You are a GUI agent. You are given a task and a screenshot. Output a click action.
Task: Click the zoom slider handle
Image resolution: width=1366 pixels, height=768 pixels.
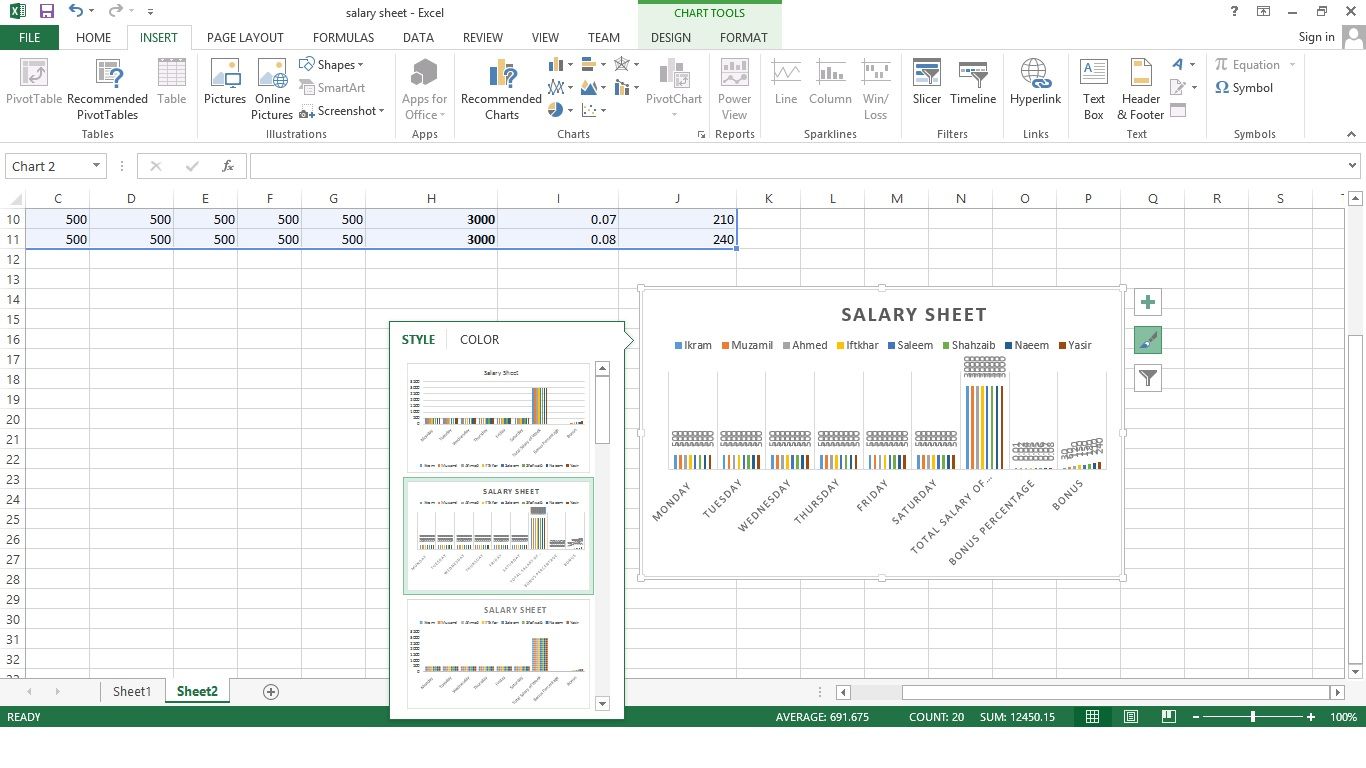click(x=1253, y=717)
